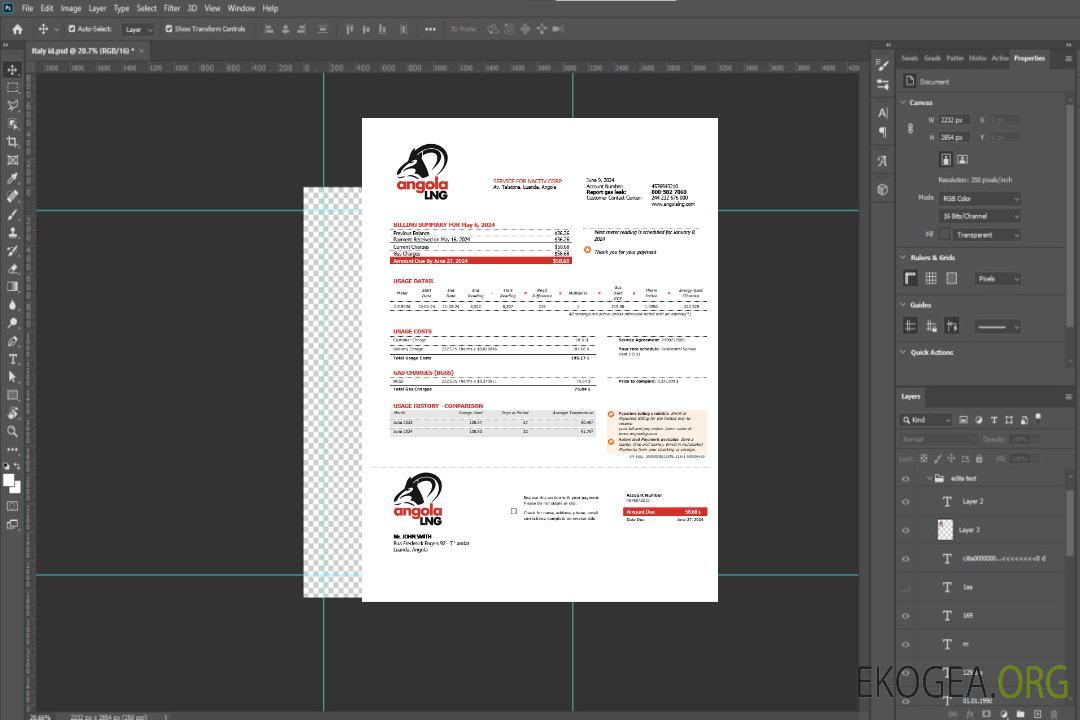Click the canvas Width input field
This screenshot has width=1080, height=720.
click(954, 120)
